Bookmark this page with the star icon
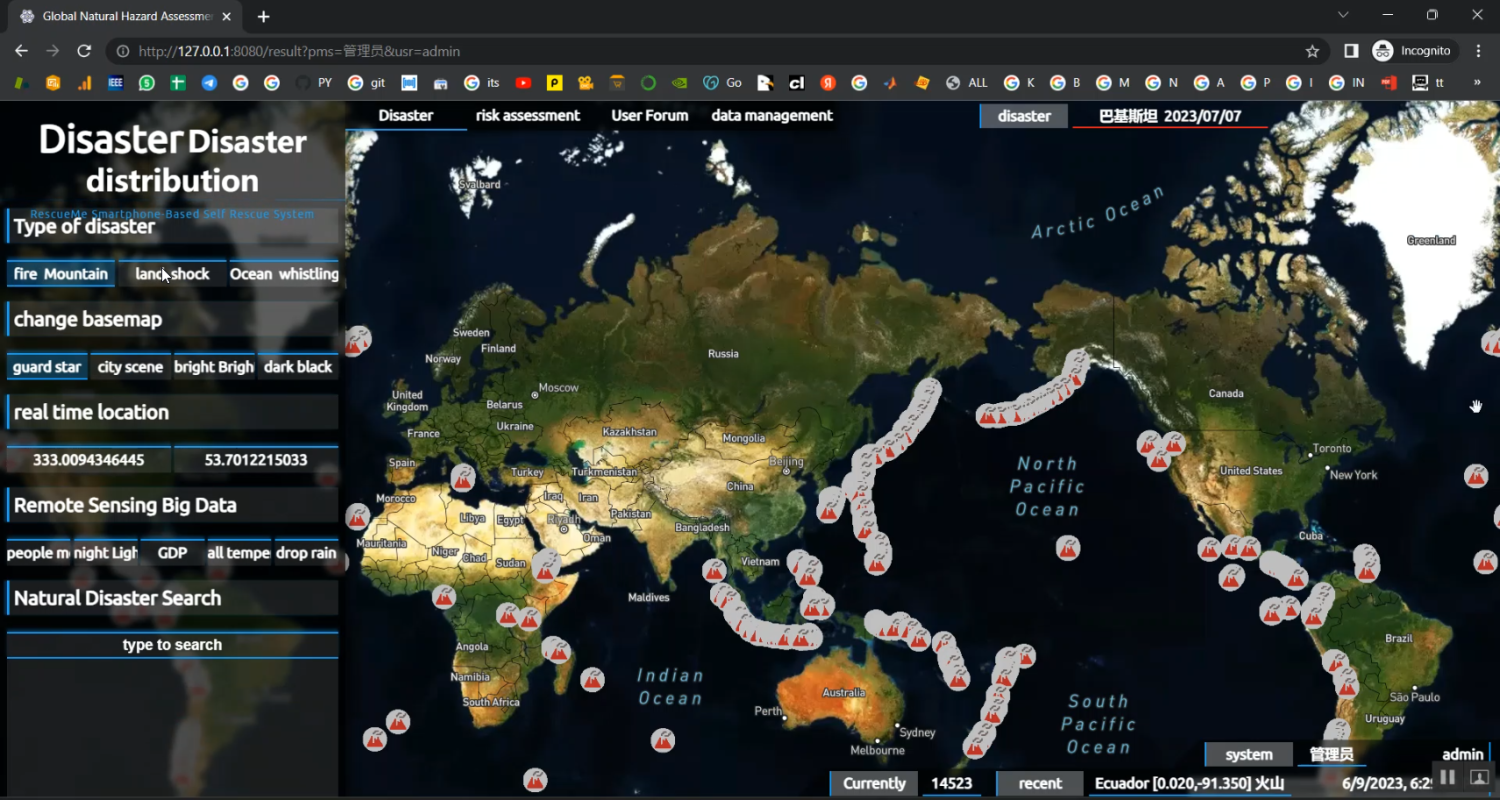Screen dimensions: 1500x800 (1312, 51)
